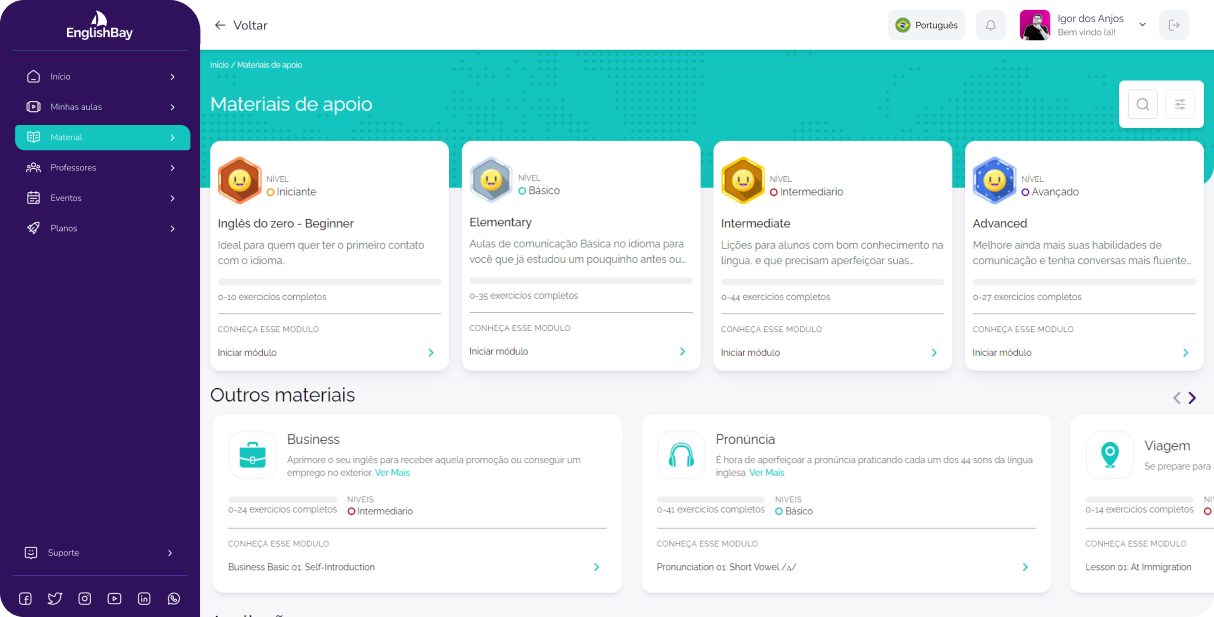This screenshot has height=617, width=1214.
Task: Click the Intermediate module progress bar
Action: [832, 283]
